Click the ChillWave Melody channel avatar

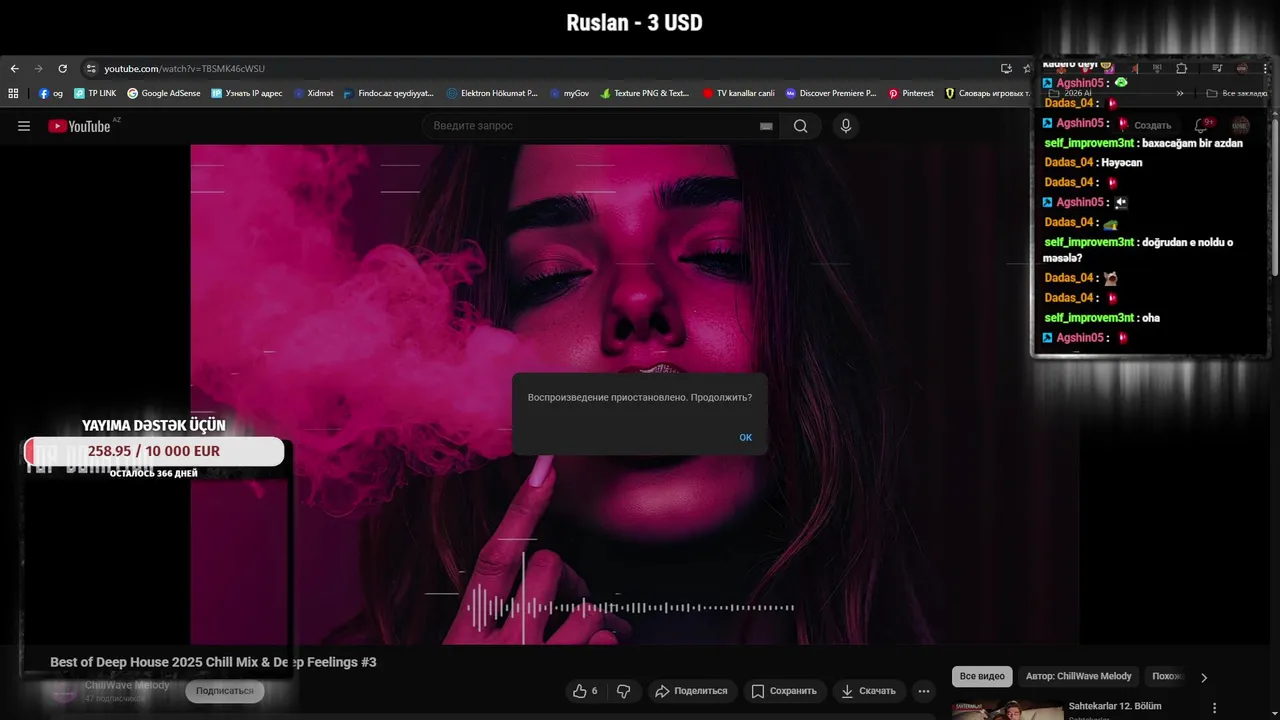tap(64, 691)
